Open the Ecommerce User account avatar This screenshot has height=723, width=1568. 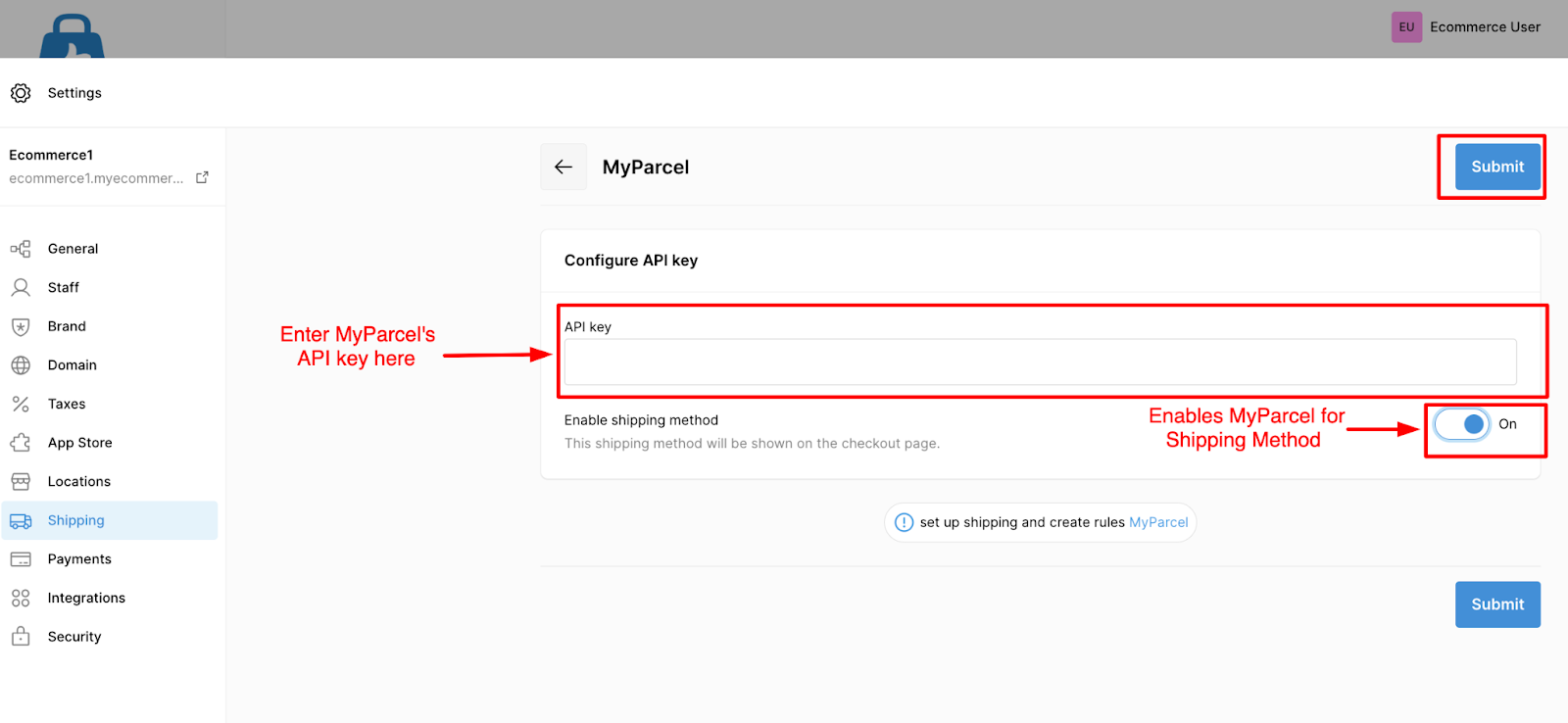coord(1406,27)
